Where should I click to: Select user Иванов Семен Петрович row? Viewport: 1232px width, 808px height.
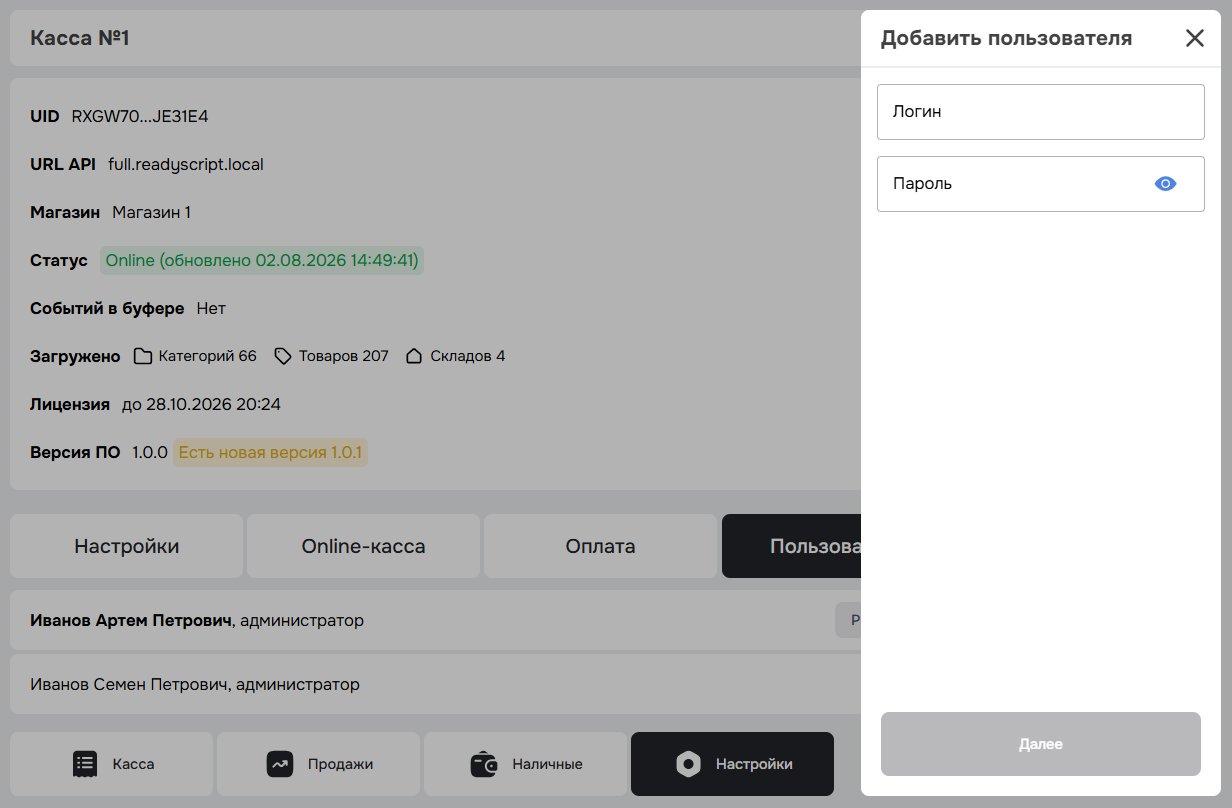tap(436, 684)
